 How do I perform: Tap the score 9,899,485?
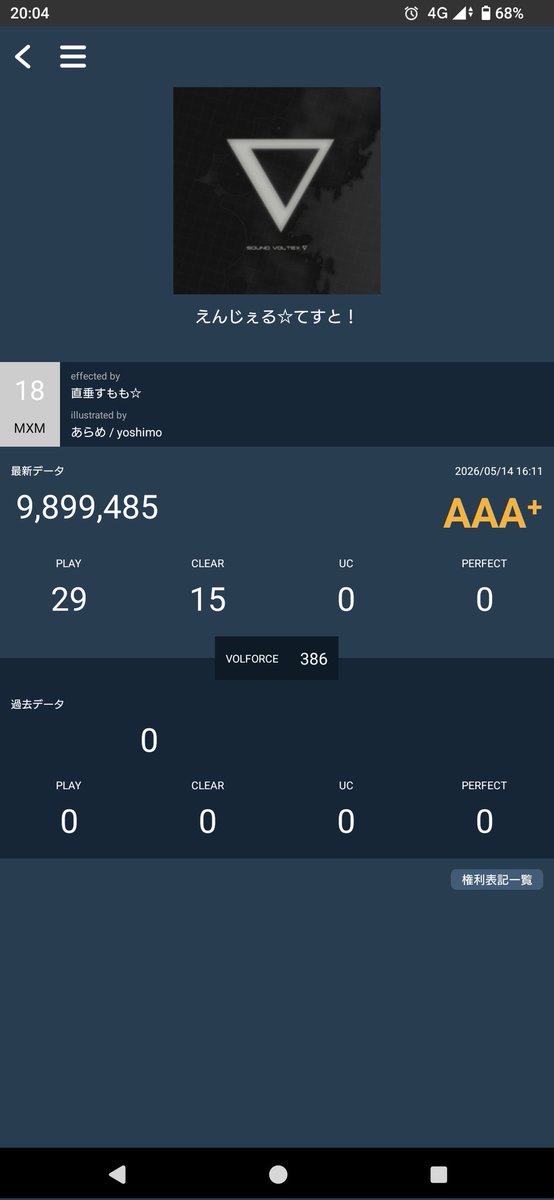[88, 507]
